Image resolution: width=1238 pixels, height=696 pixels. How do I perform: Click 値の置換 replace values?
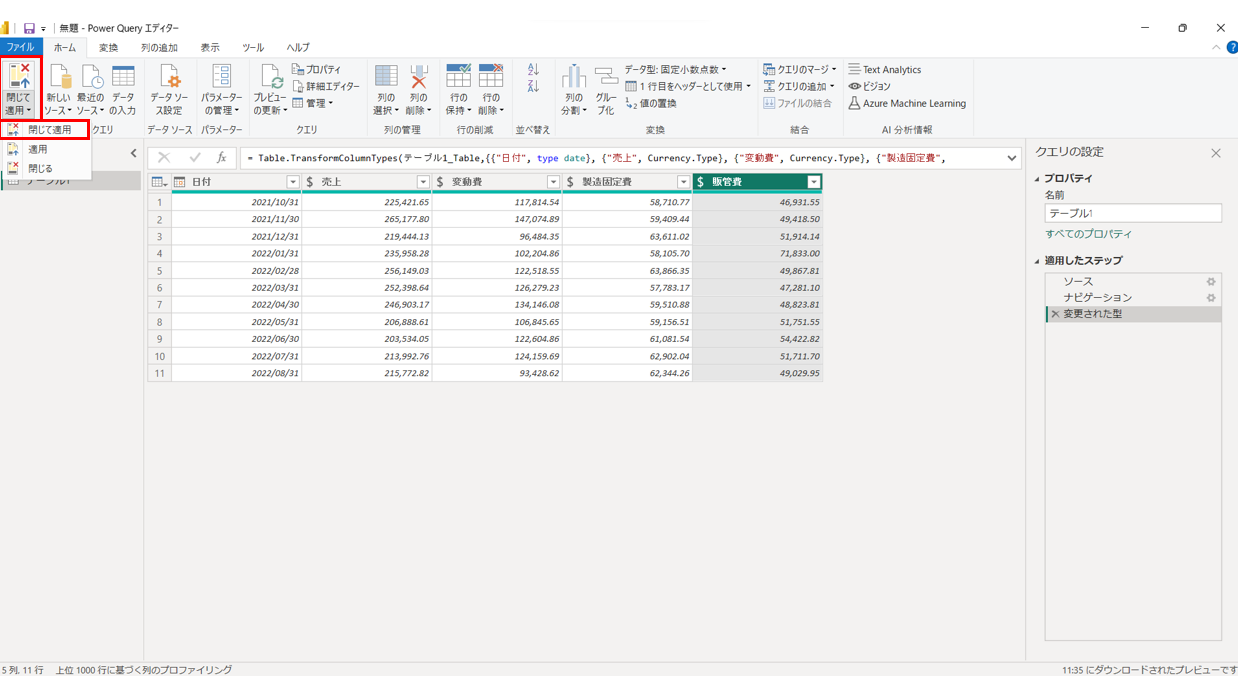[x=651, y=103]
